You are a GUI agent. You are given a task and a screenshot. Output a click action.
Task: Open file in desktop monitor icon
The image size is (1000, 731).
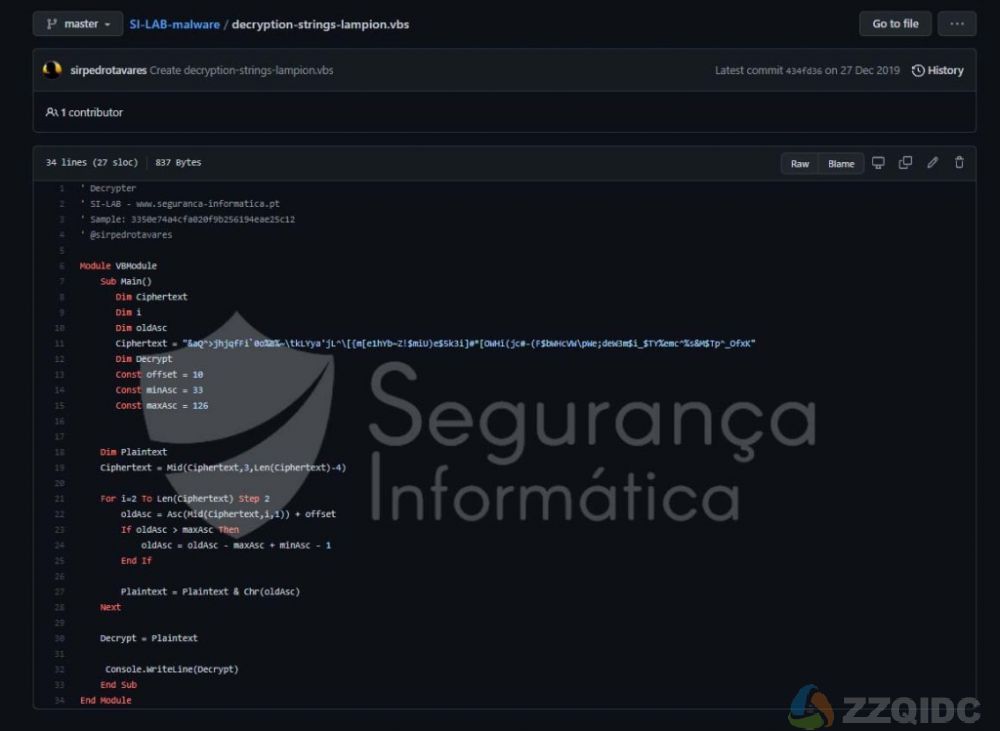click(x=878, y=163)
